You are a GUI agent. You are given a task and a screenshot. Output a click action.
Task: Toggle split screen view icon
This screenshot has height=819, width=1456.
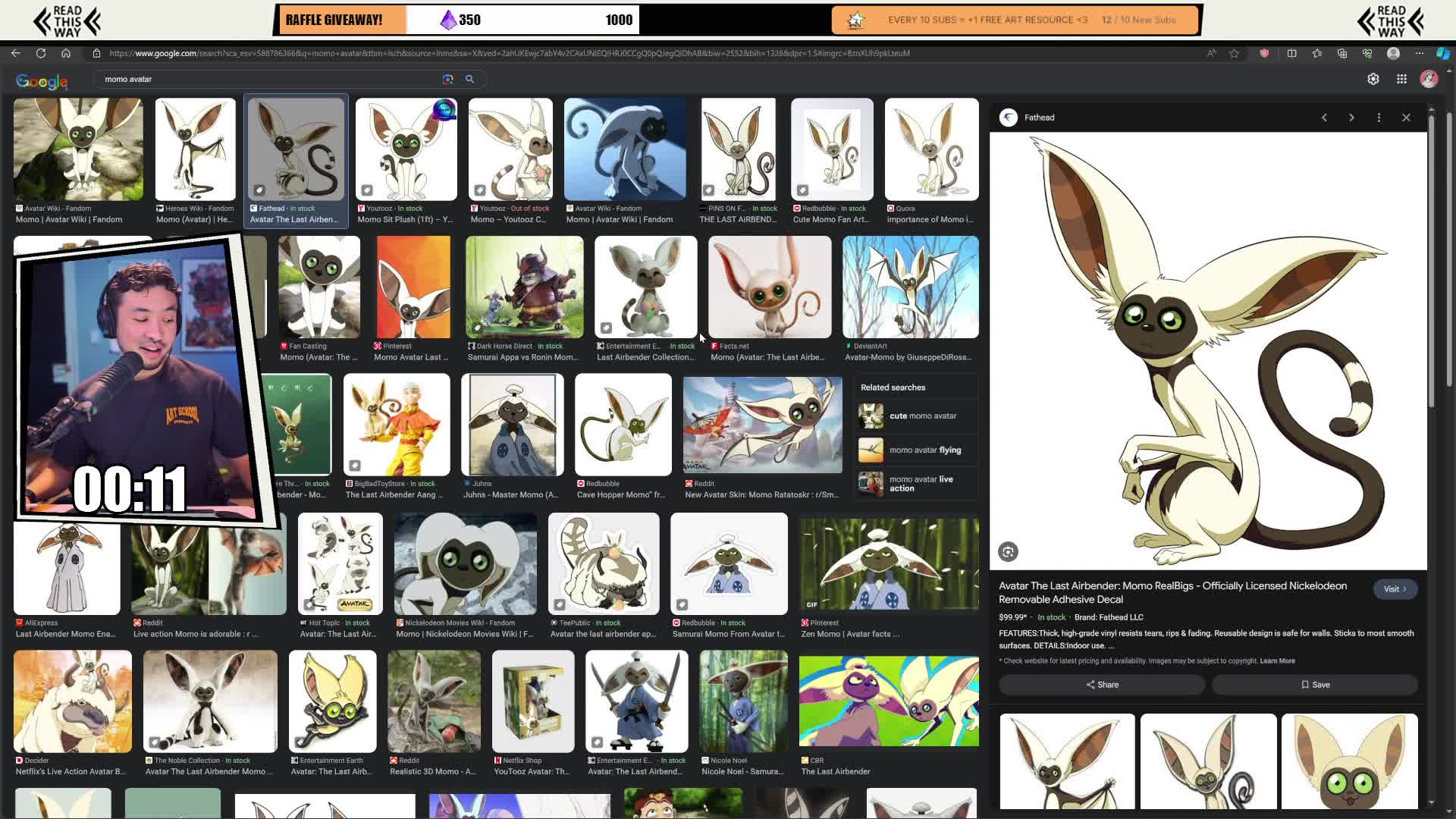[x=1292, y=53]
